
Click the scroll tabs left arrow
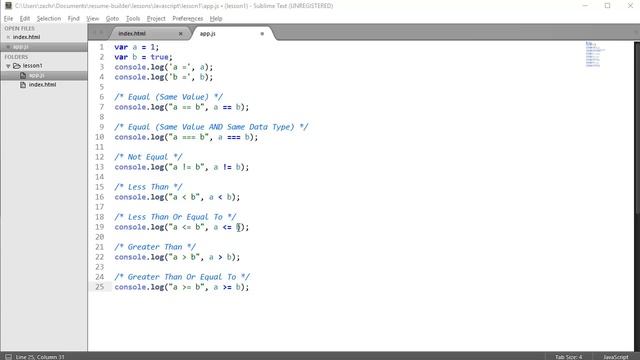(x=95, y=33)
